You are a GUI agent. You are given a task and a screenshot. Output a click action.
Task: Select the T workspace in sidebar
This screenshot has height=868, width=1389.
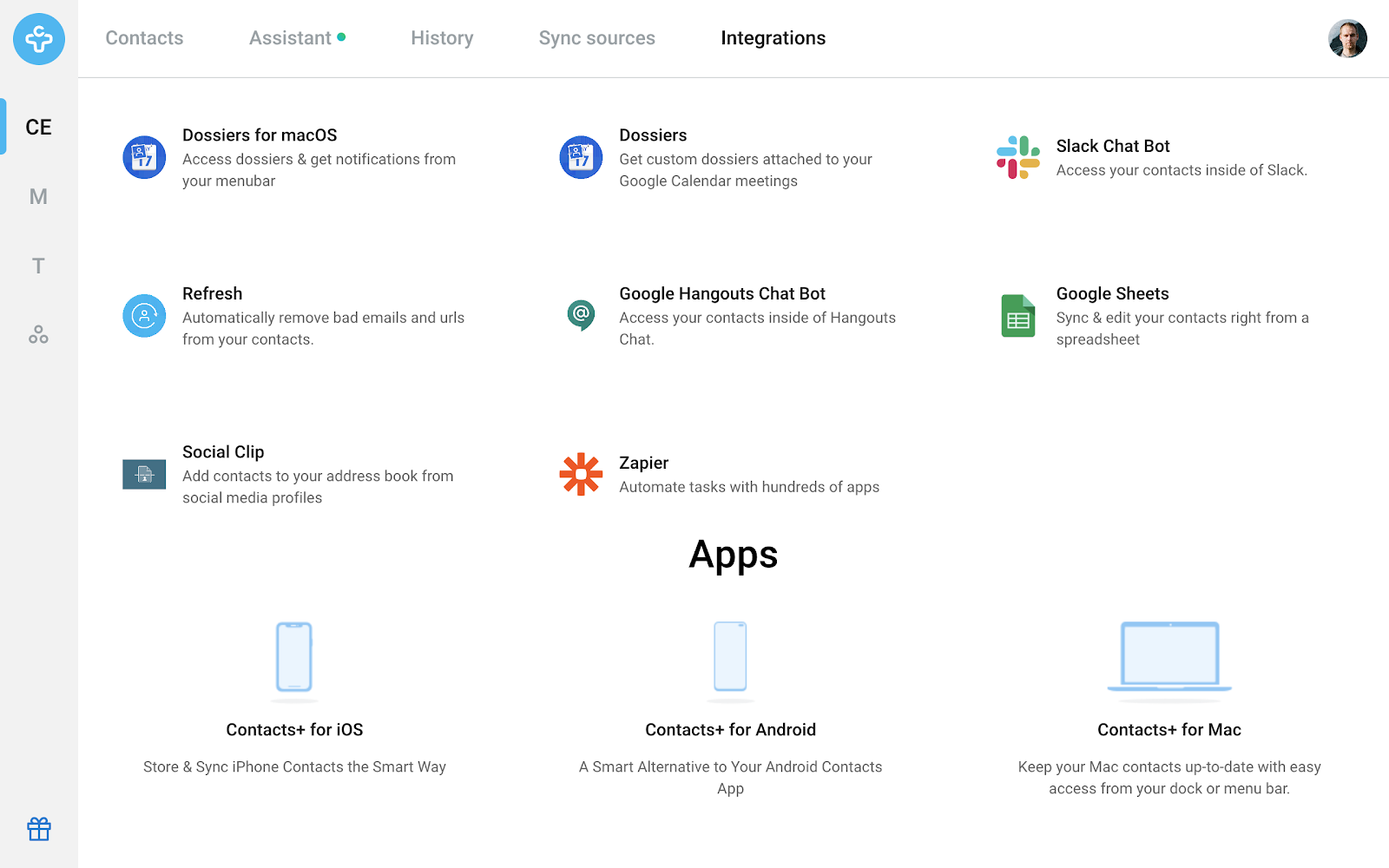(x=39, y=266)
